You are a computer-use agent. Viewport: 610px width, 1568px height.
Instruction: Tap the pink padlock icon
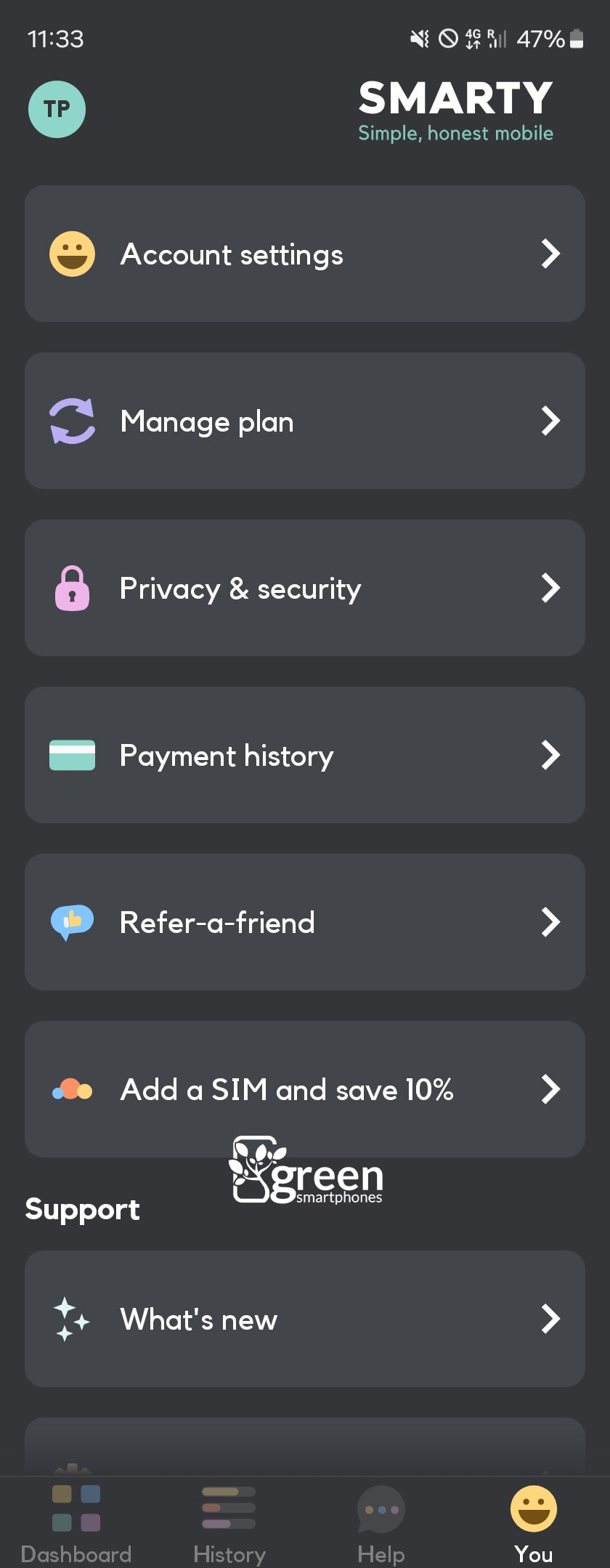pos(72,588)
